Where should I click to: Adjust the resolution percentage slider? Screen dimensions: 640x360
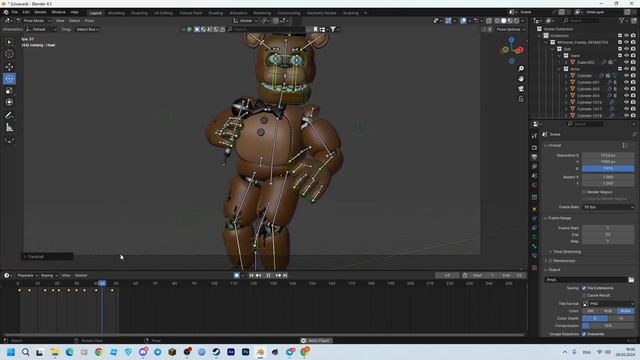[608, 169]
